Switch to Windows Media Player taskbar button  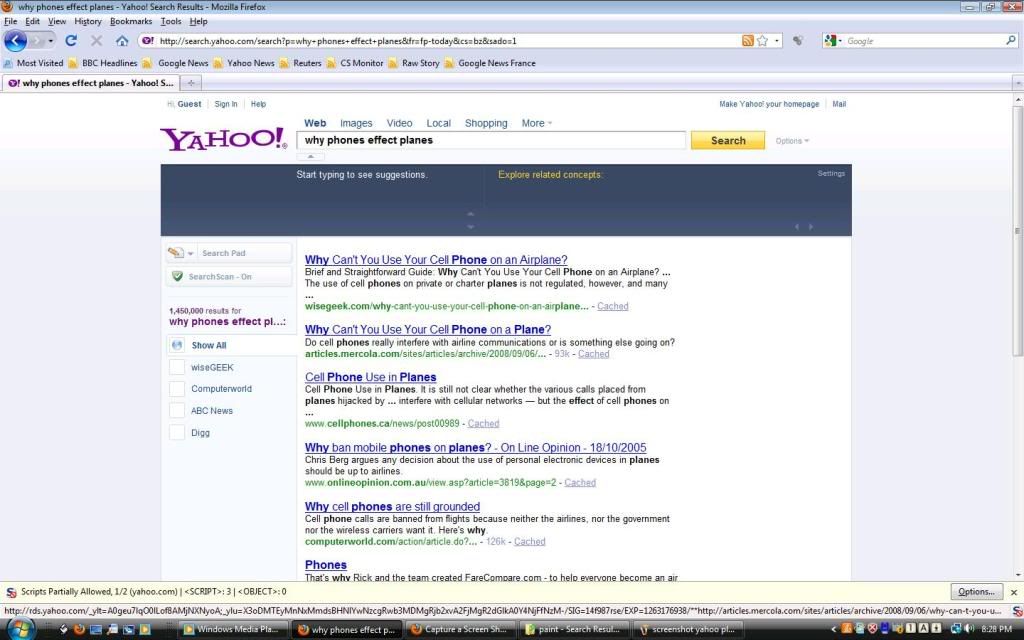[x=233, y=630]
